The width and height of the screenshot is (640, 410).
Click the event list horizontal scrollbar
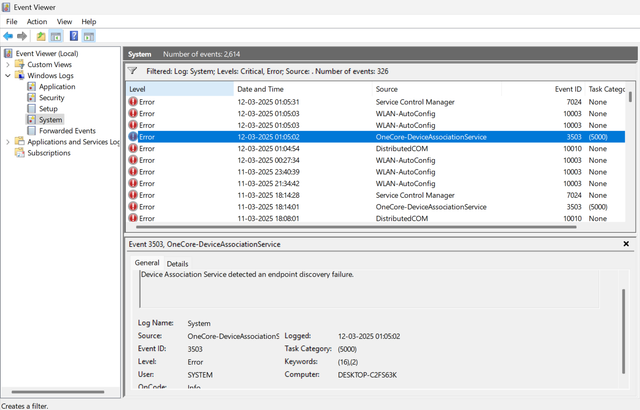point(356,227)
